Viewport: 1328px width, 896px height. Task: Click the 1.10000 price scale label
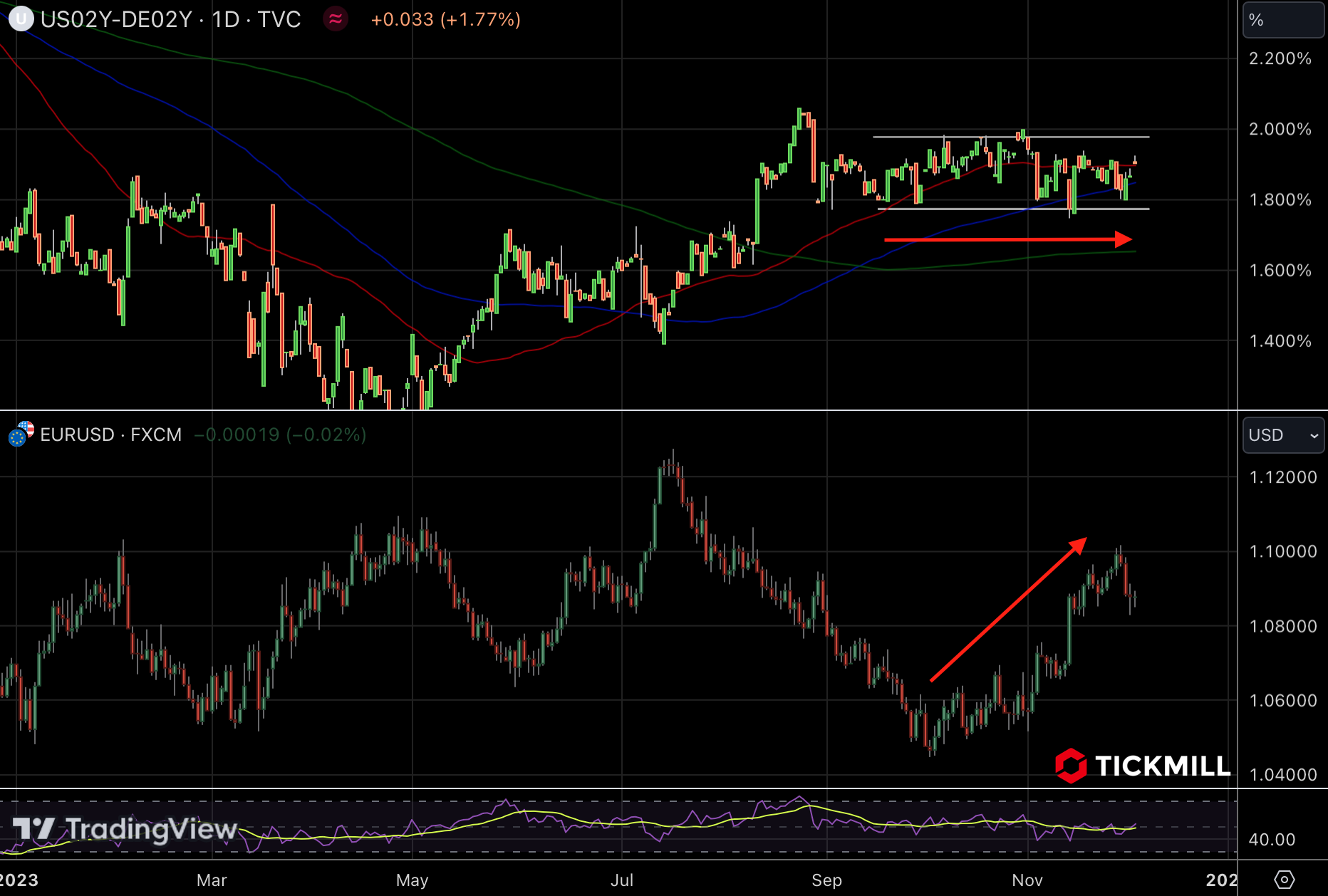[x=1283, y=551]
